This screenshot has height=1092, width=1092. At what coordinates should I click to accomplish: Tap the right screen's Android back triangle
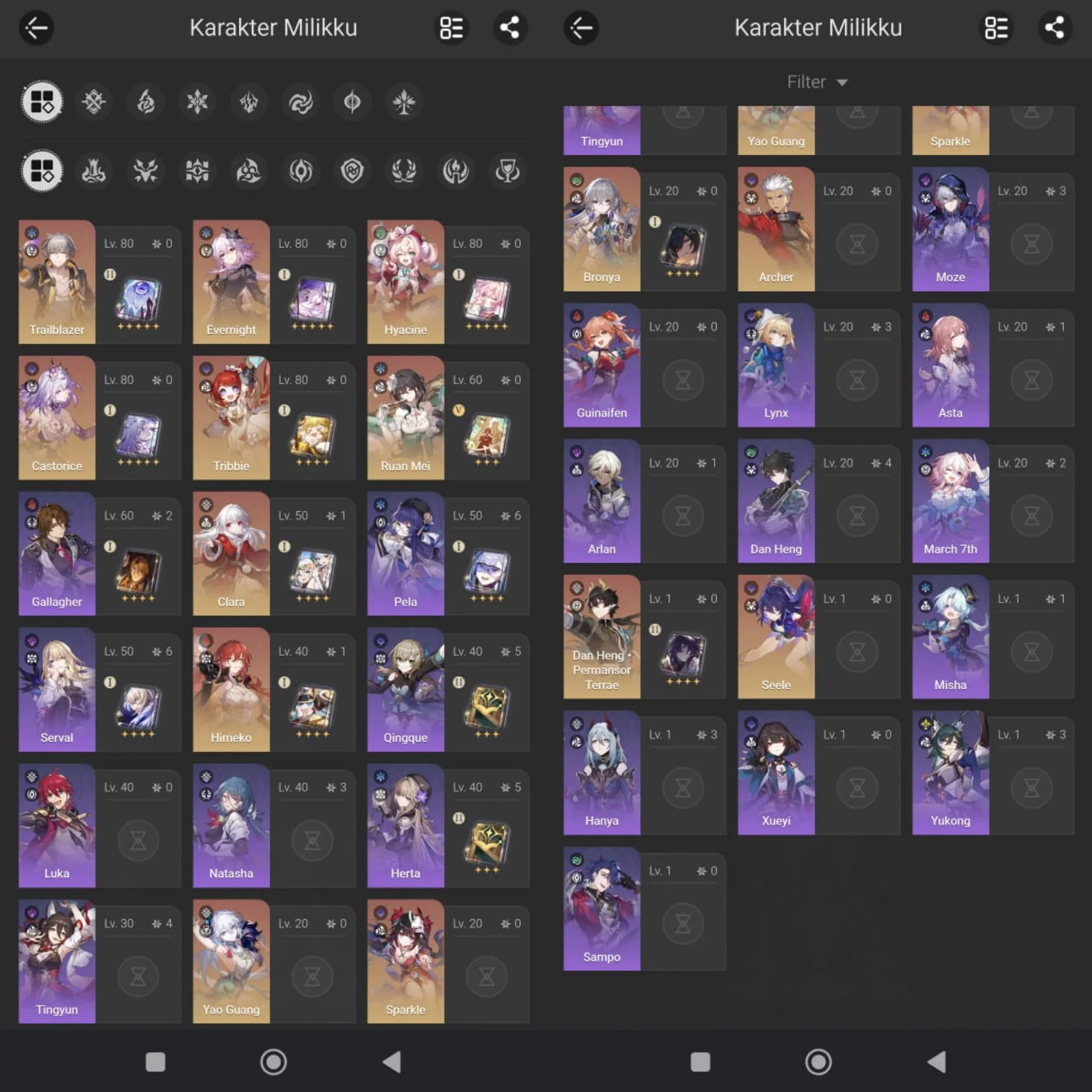point(937,1062)
